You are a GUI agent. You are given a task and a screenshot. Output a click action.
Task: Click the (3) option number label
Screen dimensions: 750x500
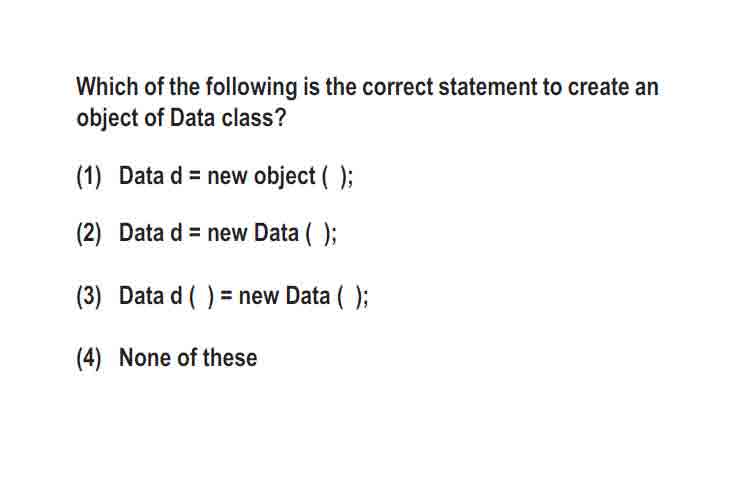(89, 296)
